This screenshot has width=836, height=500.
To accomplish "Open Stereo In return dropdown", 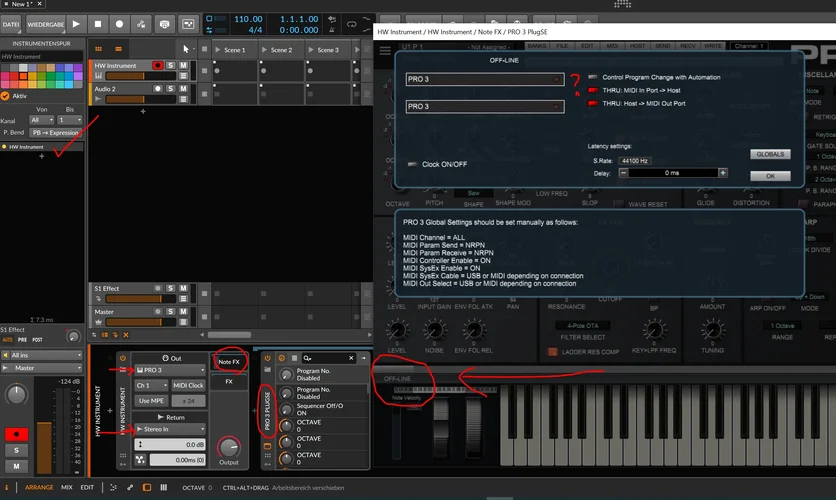I will pyautogui.click(x=171, y=429).
